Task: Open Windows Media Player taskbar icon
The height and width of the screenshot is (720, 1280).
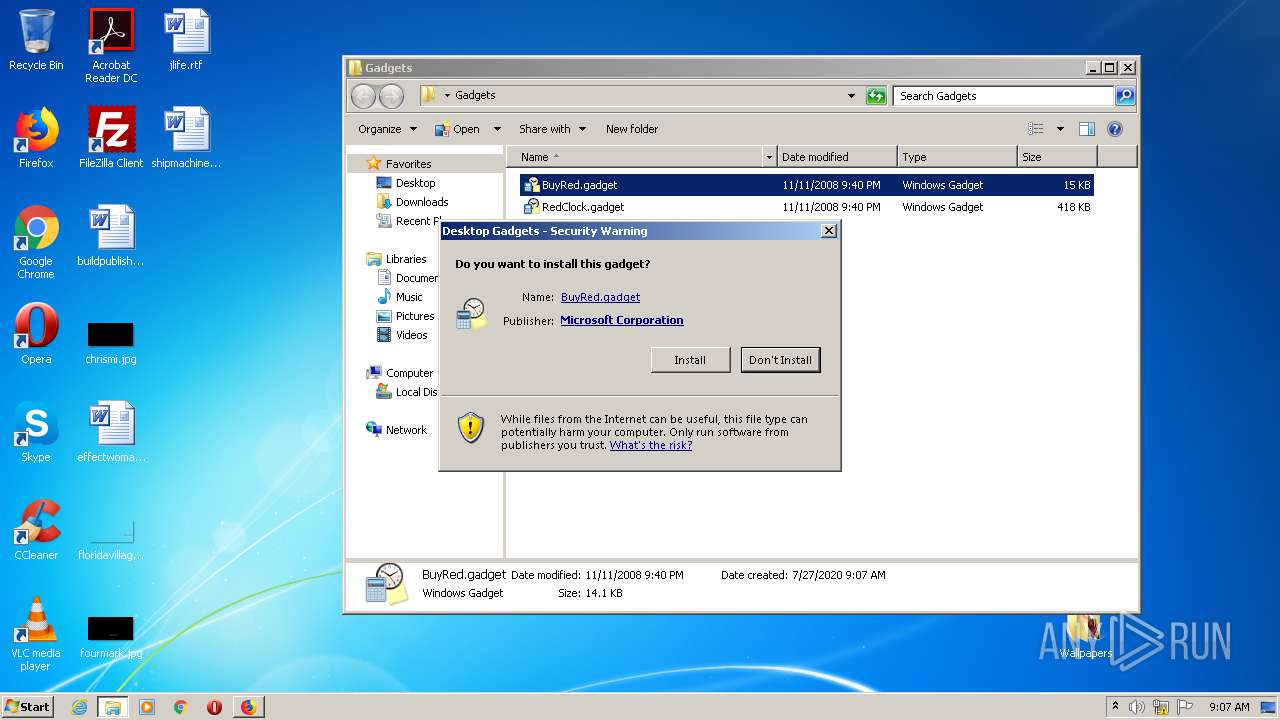Action: [147, 707]
